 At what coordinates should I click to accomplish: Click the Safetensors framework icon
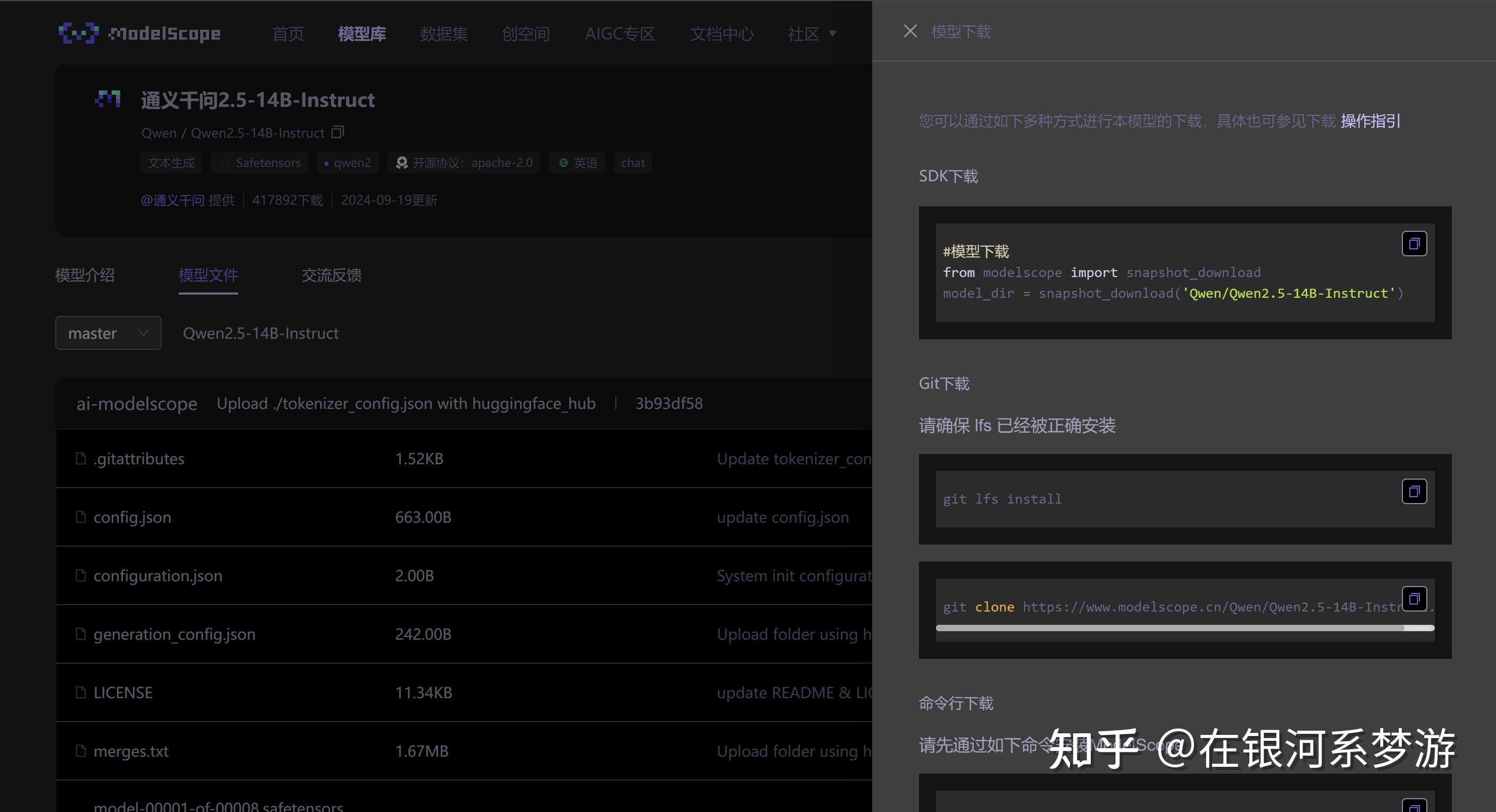point(225,163)
